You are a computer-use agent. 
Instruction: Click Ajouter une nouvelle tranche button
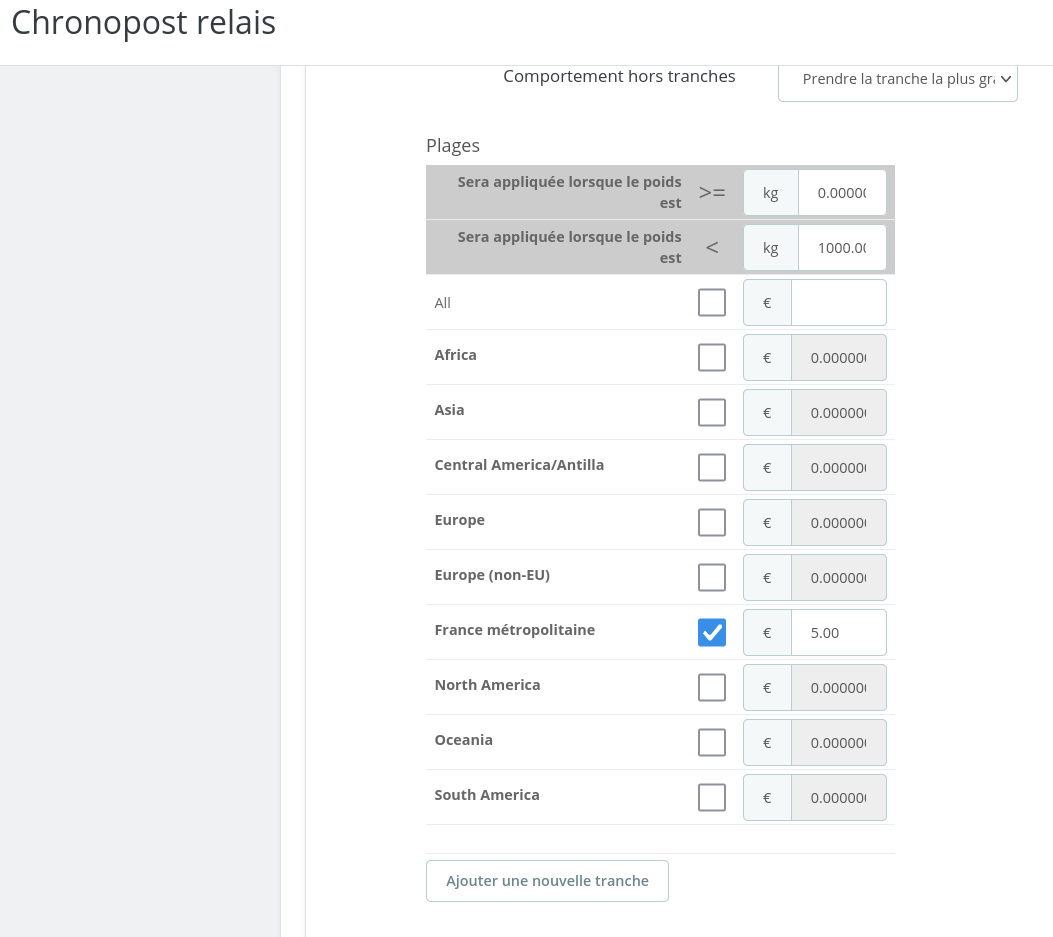click(x=547, y=881)
